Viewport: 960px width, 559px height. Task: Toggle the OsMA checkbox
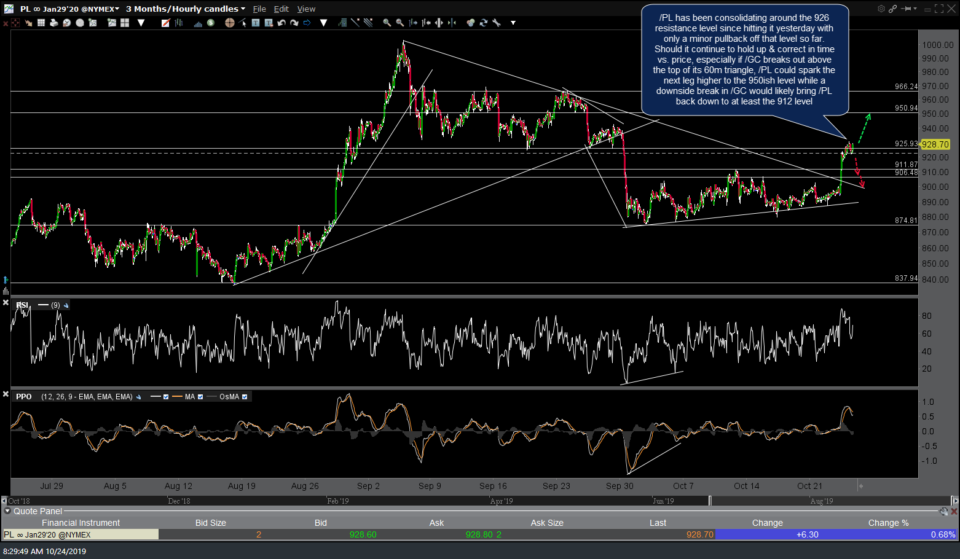[246, 397]
